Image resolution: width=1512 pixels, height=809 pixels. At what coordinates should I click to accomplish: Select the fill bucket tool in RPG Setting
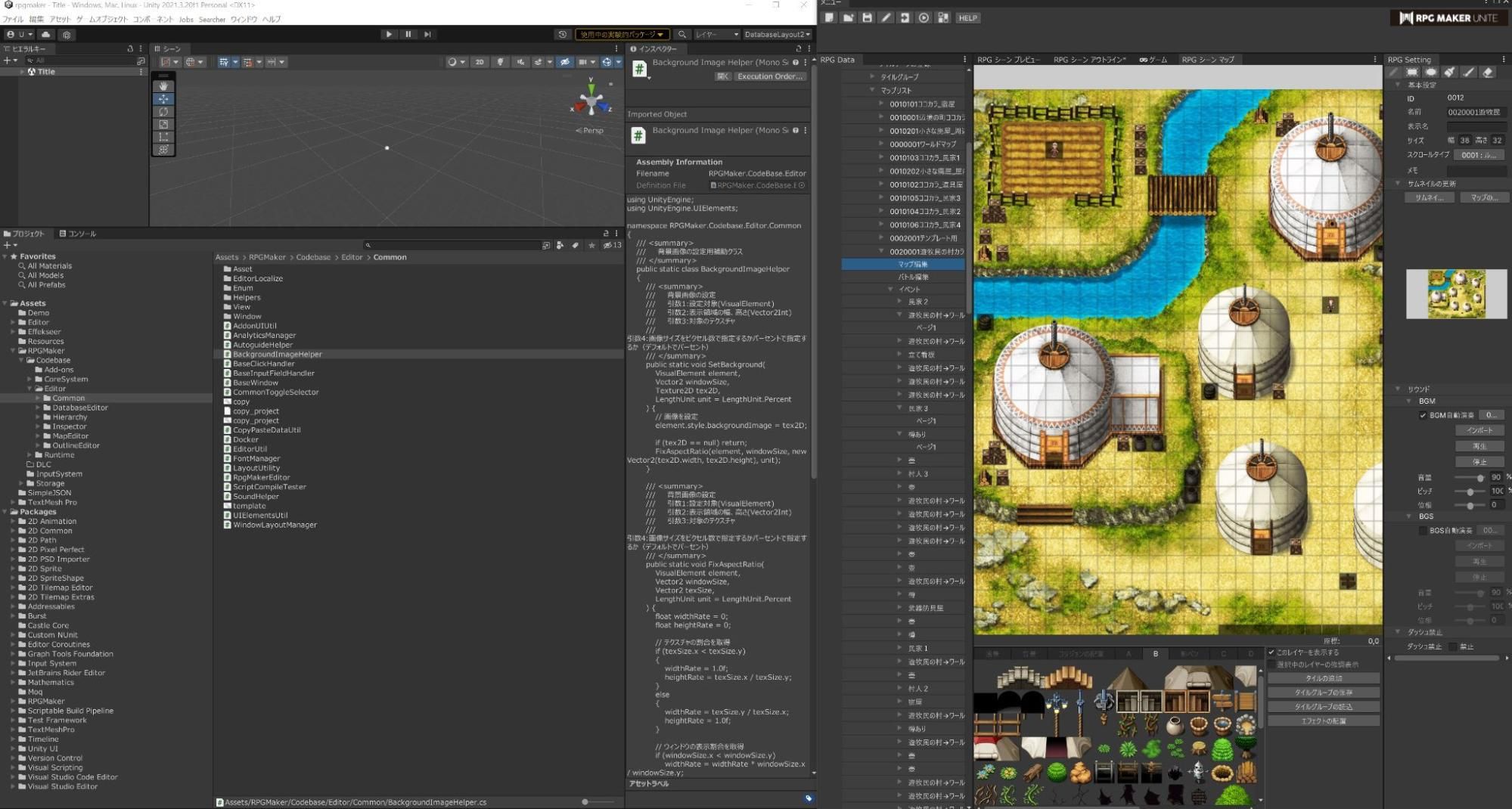[1449, 73]
